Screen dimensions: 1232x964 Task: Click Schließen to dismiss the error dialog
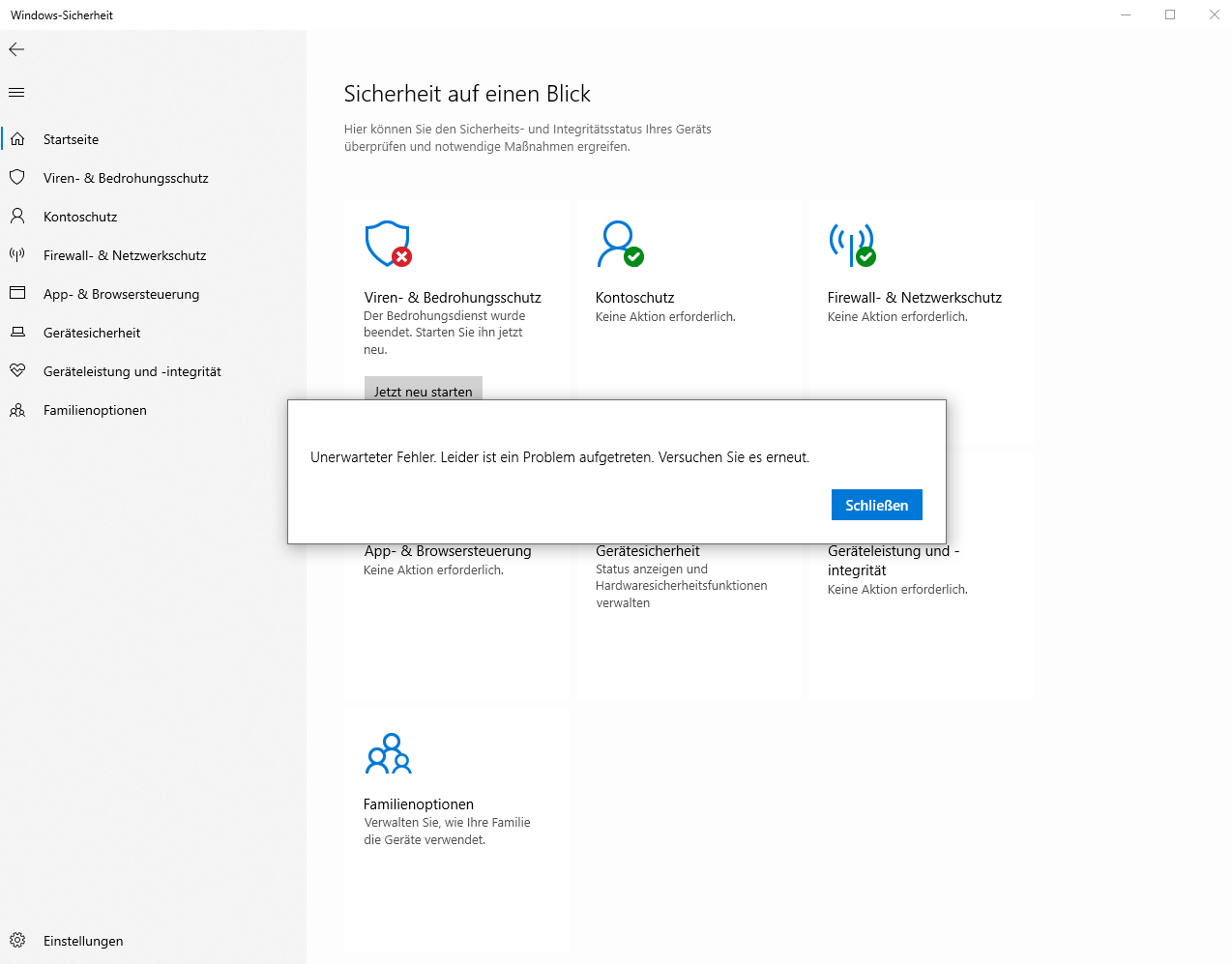[x=877, y=505]
